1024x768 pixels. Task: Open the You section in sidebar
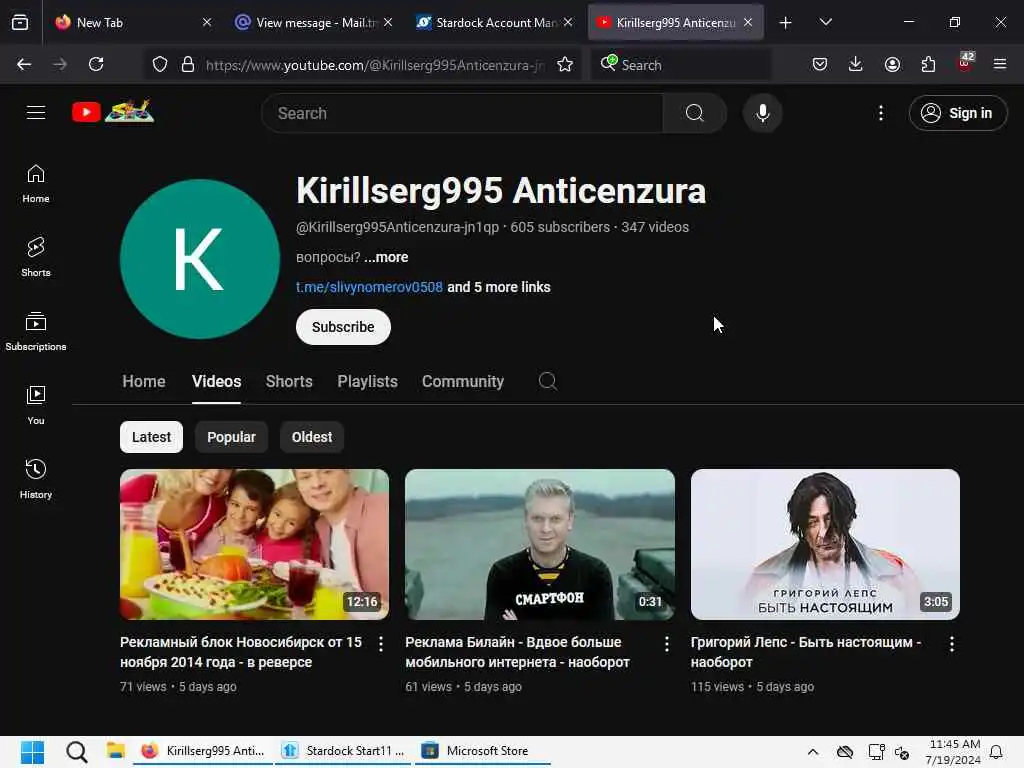point(36,406)
